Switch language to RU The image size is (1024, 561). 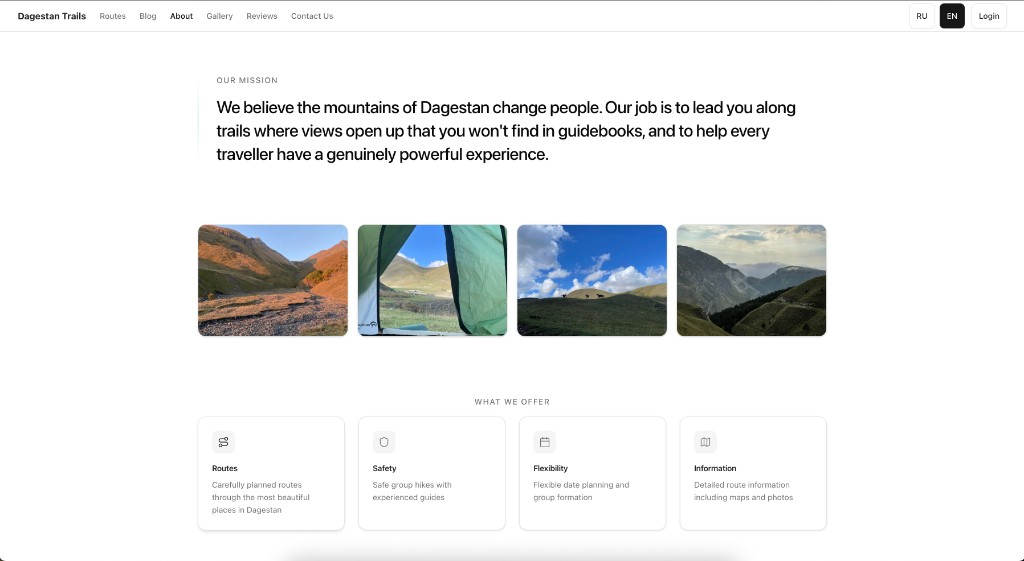pyautogui.click(x=921, y=16)
